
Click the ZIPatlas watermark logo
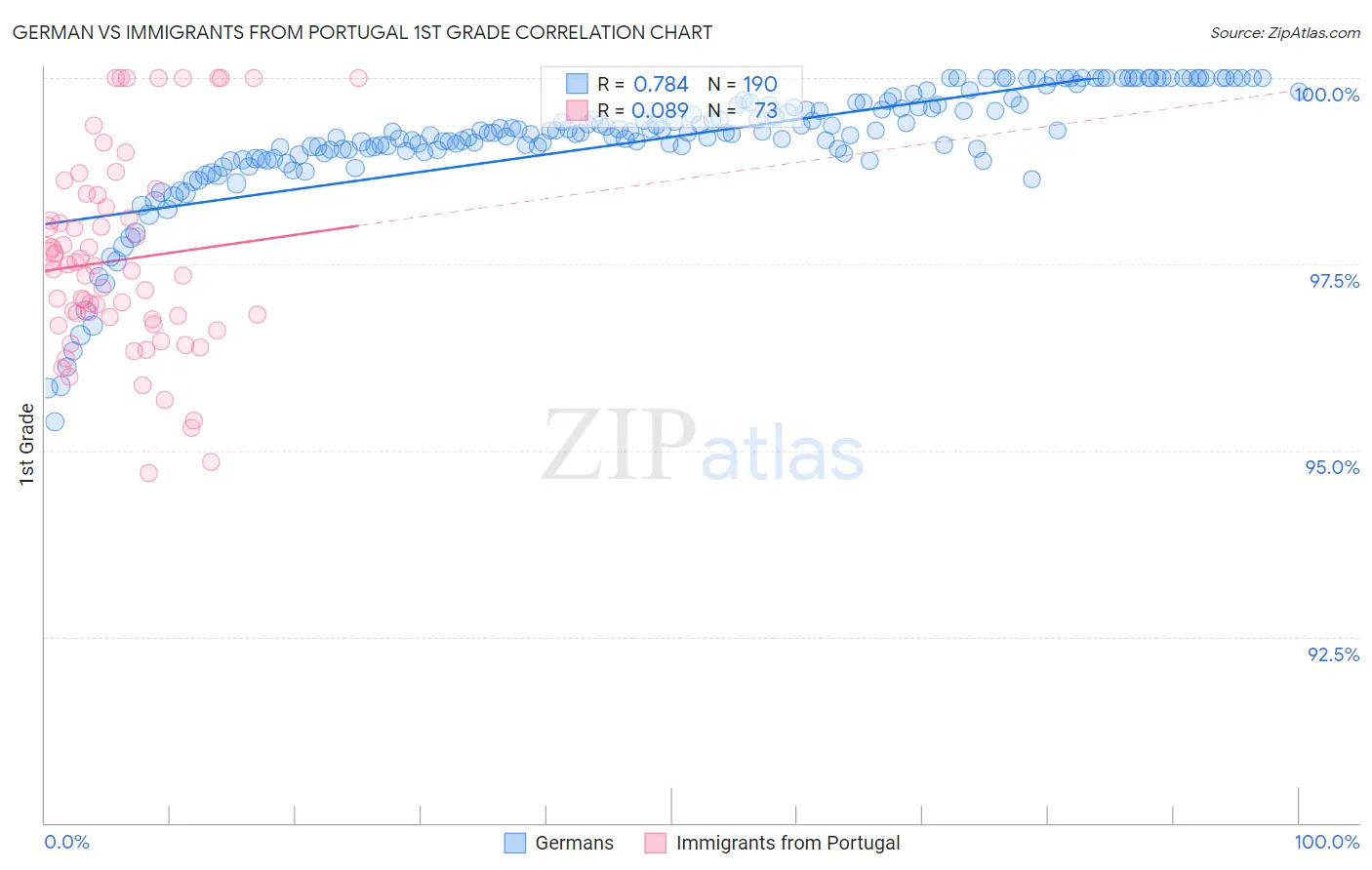(703, 448)
